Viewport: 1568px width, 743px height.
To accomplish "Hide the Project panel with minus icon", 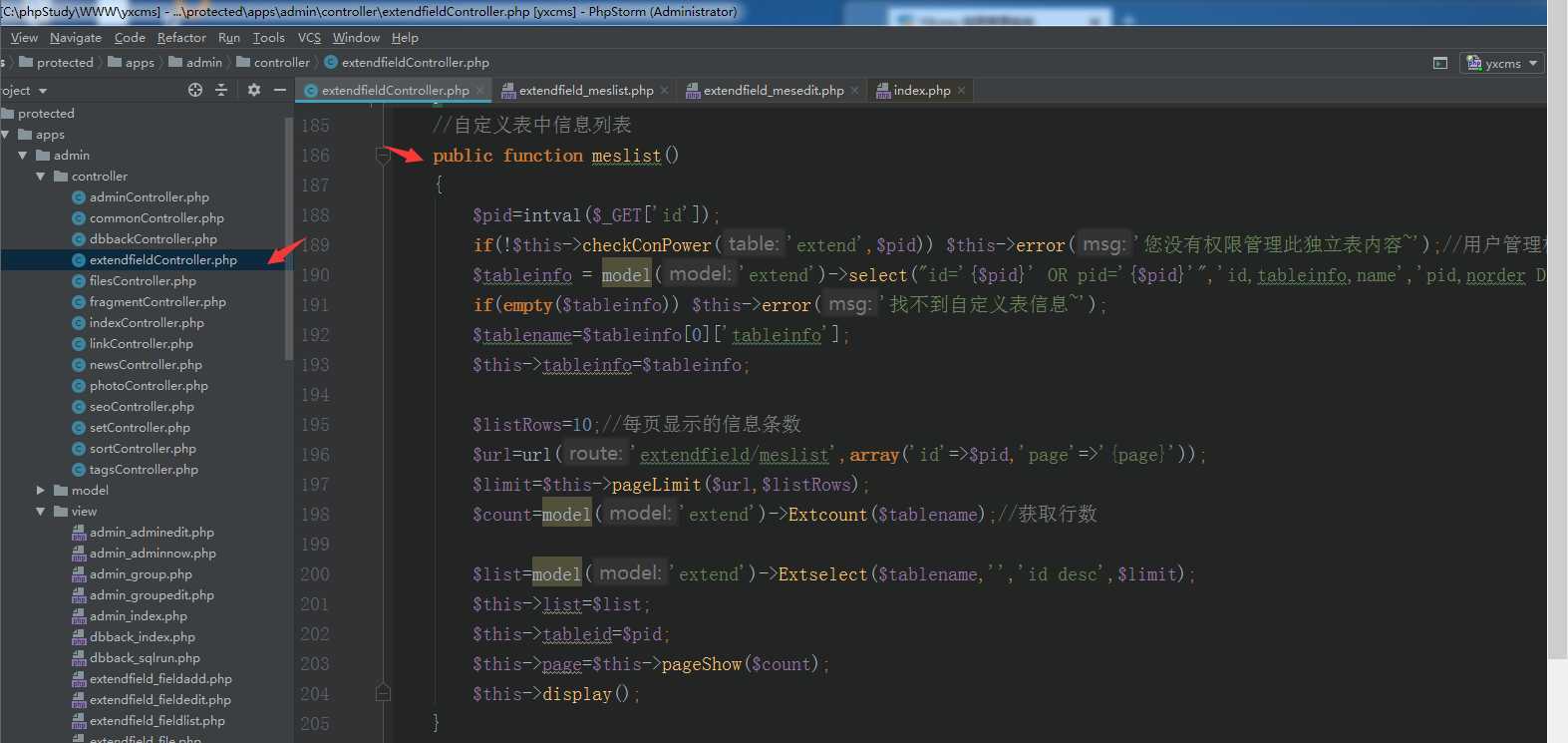I will (x=280, y=90).
